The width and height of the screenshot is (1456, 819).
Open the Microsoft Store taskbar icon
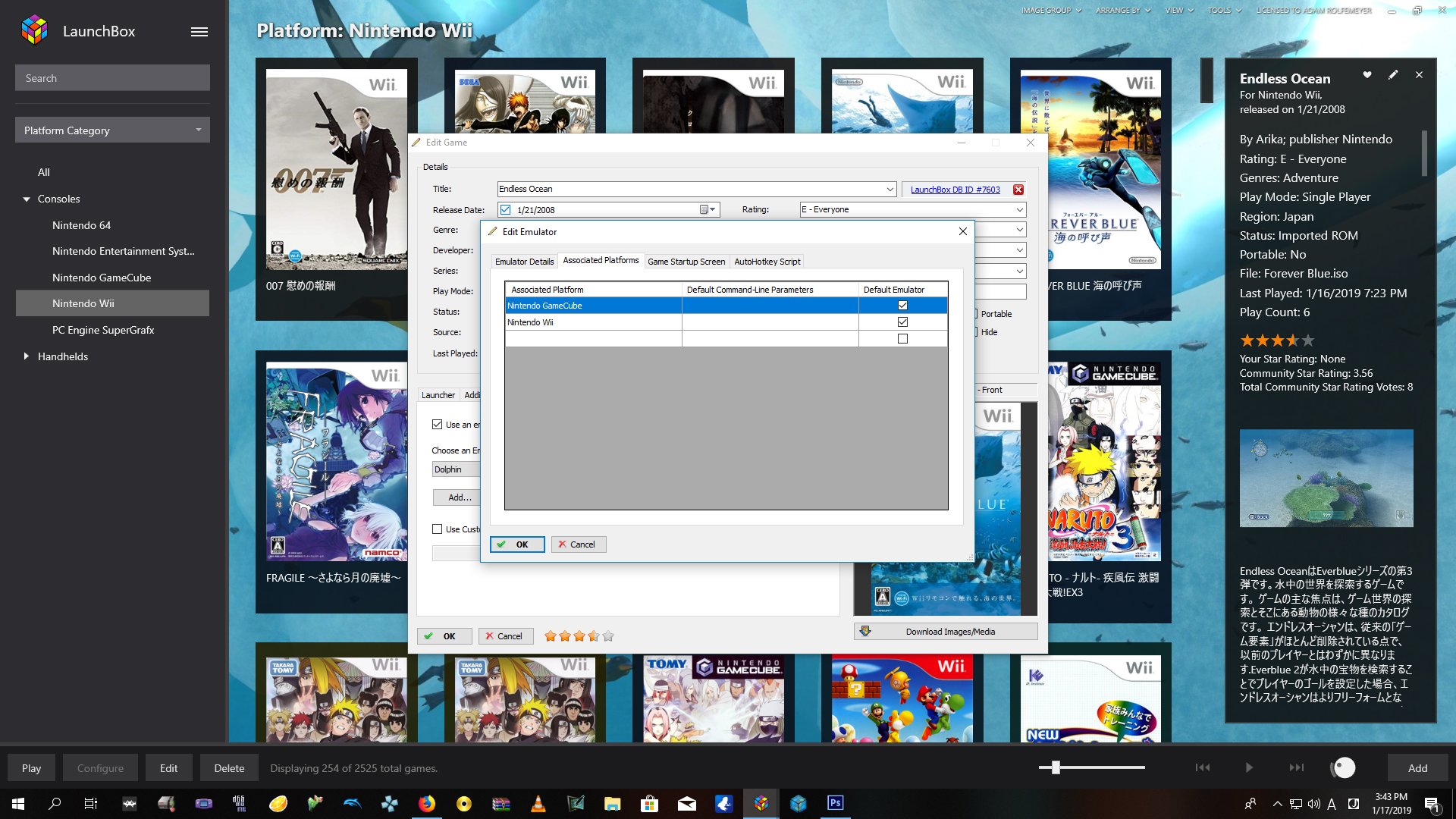point(649,804)
